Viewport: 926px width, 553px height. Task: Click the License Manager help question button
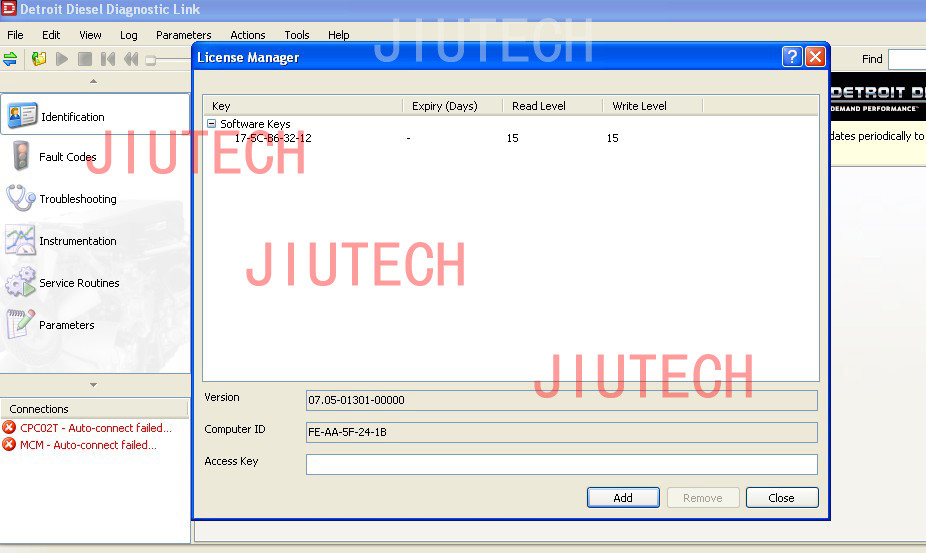point(792,57)
